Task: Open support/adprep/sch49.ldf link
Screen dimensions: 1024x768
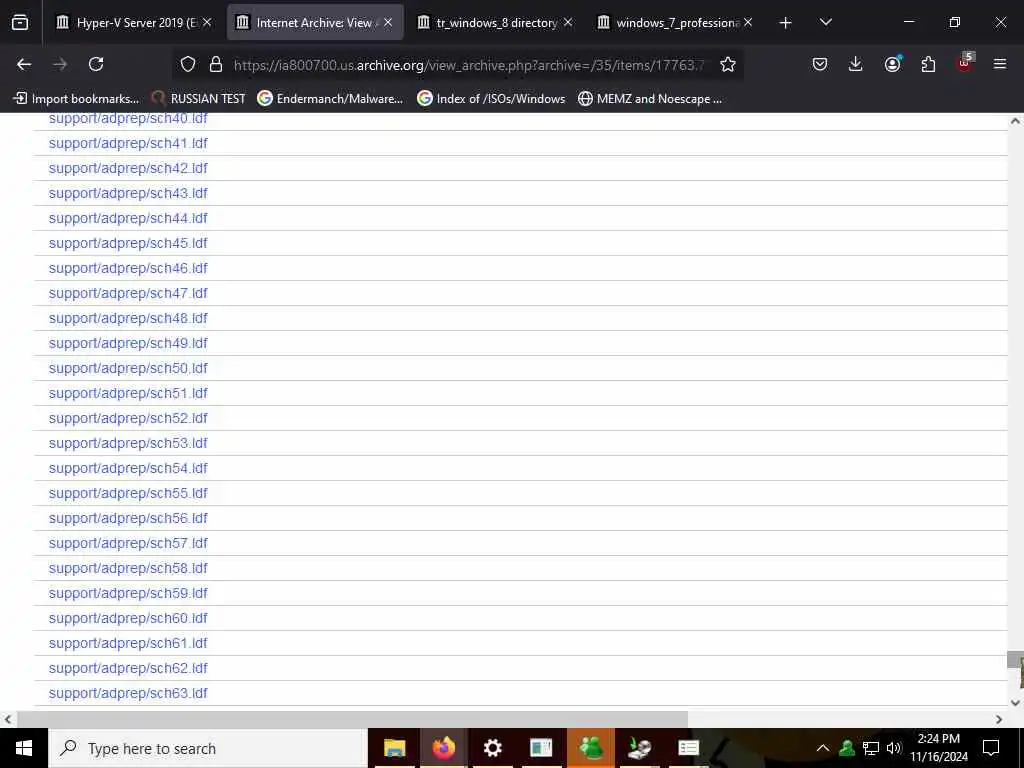Action: 128,343
